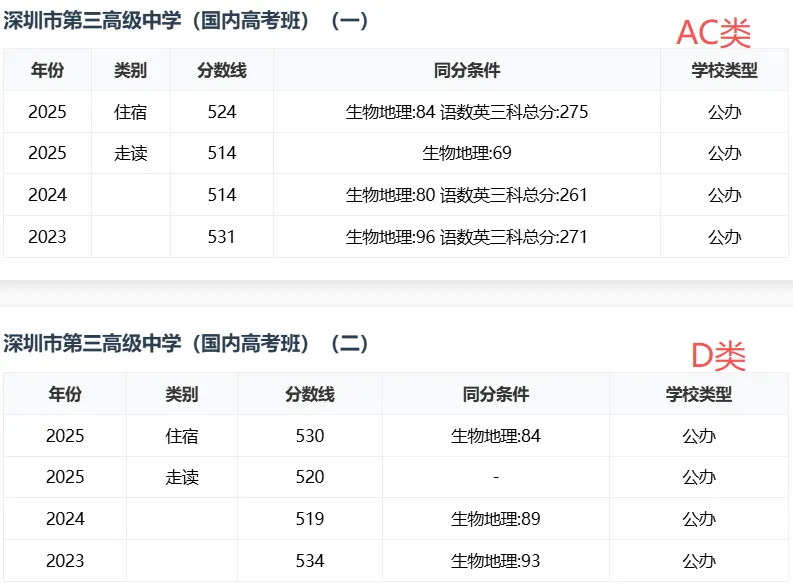The image size is (793, 586).
Task: Select the heading 深圳市第三高级中学（国内高考班）（一）
Action: (186, 21)
